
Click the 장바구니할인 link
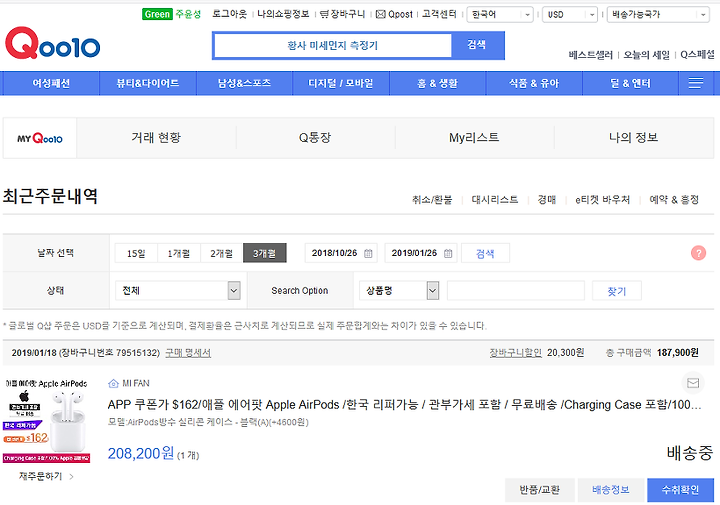[x=516, y=353]
